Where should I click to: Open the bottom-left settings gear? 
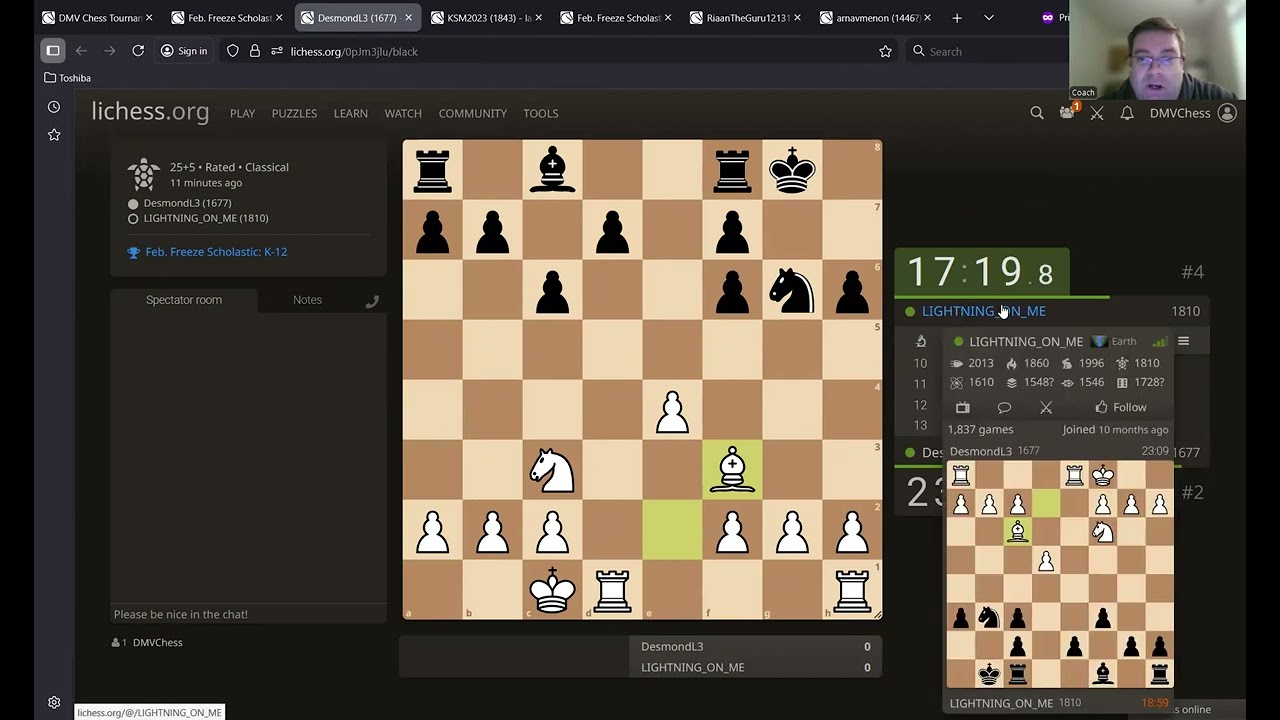click(x=54, y=702)
